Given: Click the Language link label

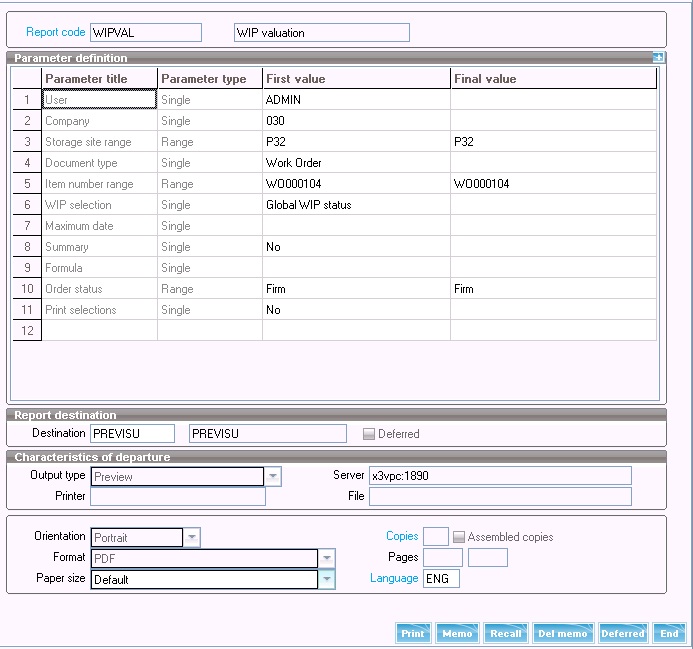Looking at the screenshot, I should (394, 578).
